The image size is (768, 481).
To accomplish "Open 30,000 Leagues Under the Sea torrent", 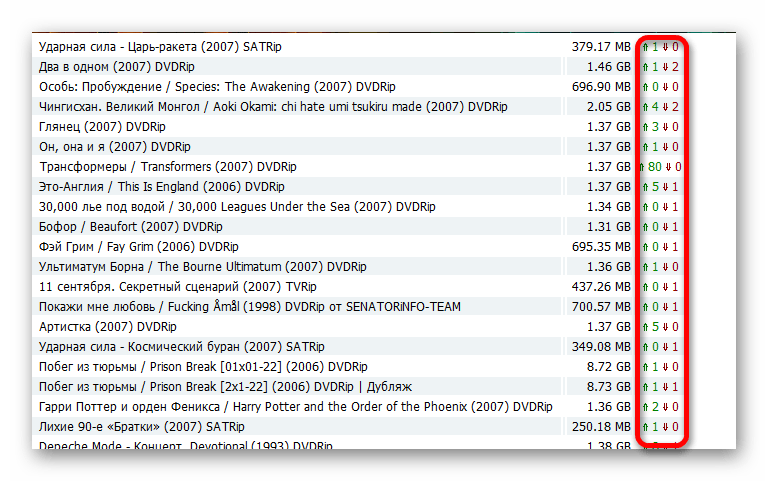I will pos(237,207).
